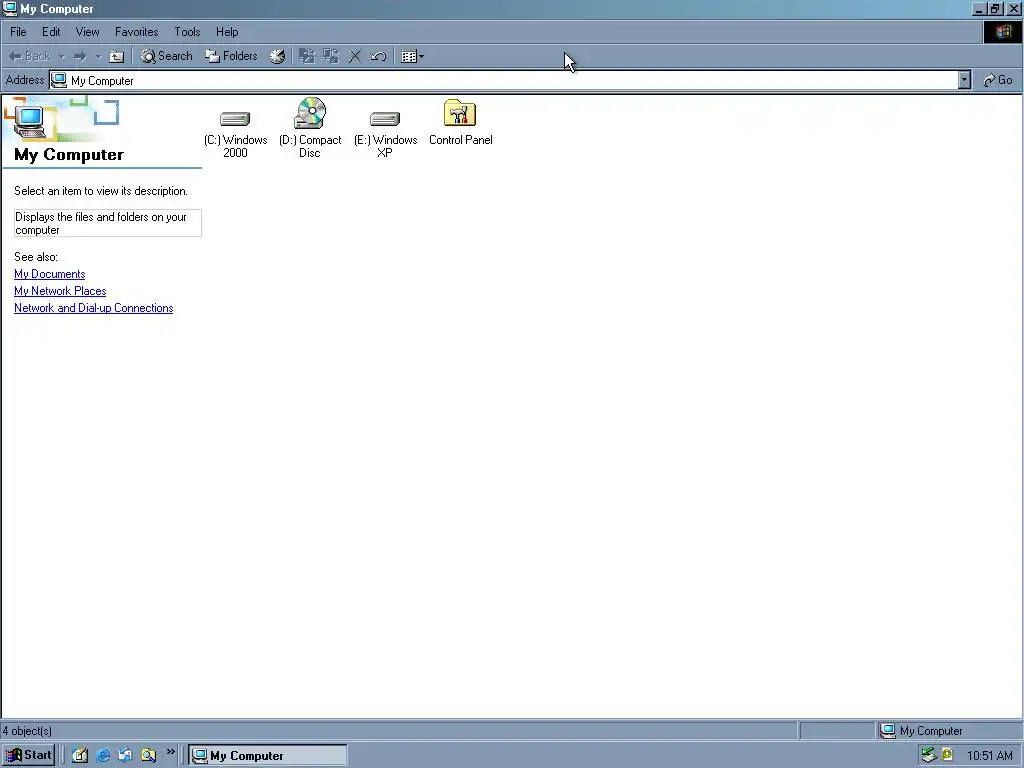
Task: Click 'Select an item to view' text
Action: pyautogui.click(x=101, y=191)
